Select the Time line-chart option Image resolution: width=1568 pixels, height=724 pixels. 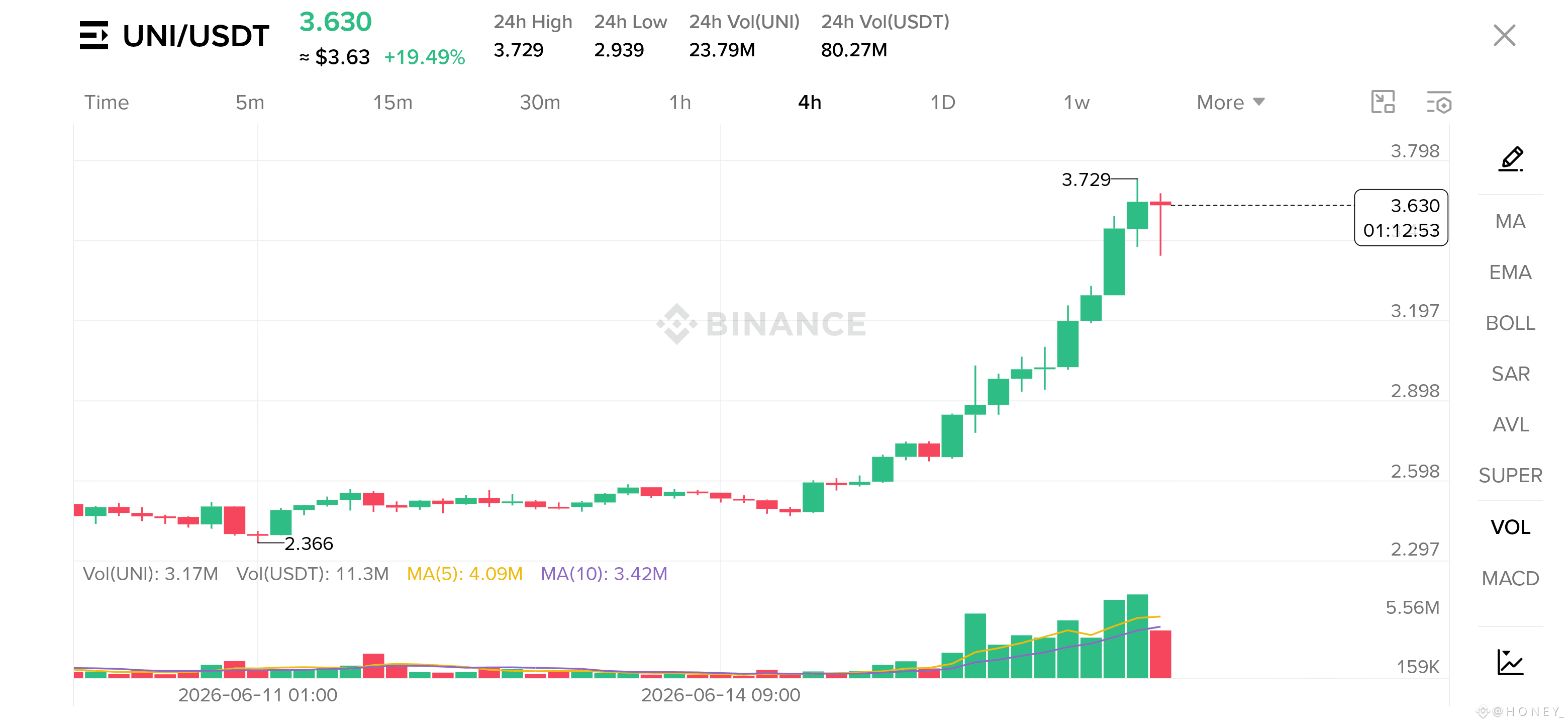[x=107, y=102]
